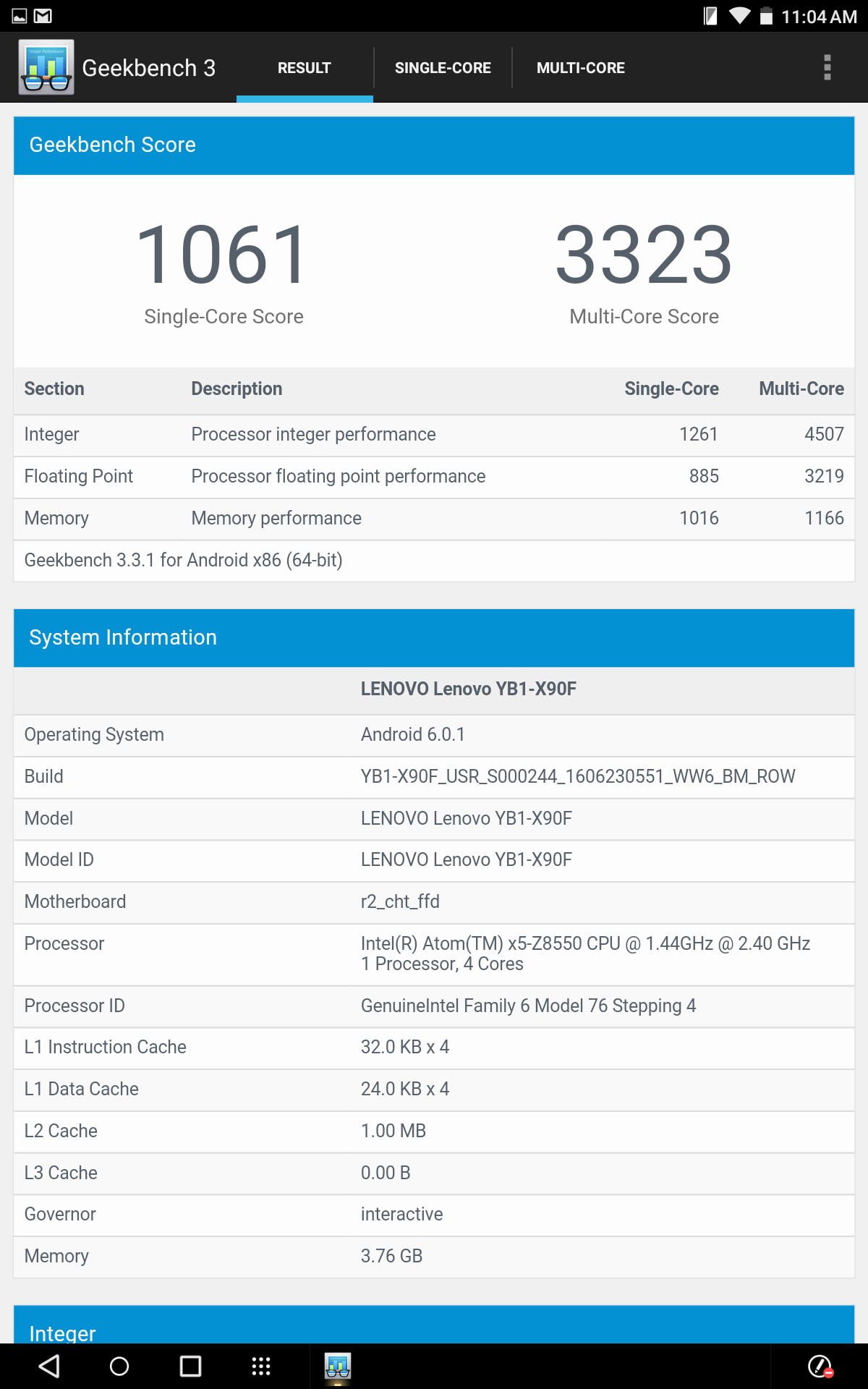The image size is (868, 1389).
Task: Switch to the RESULT tab
Action: pos(305,67)
